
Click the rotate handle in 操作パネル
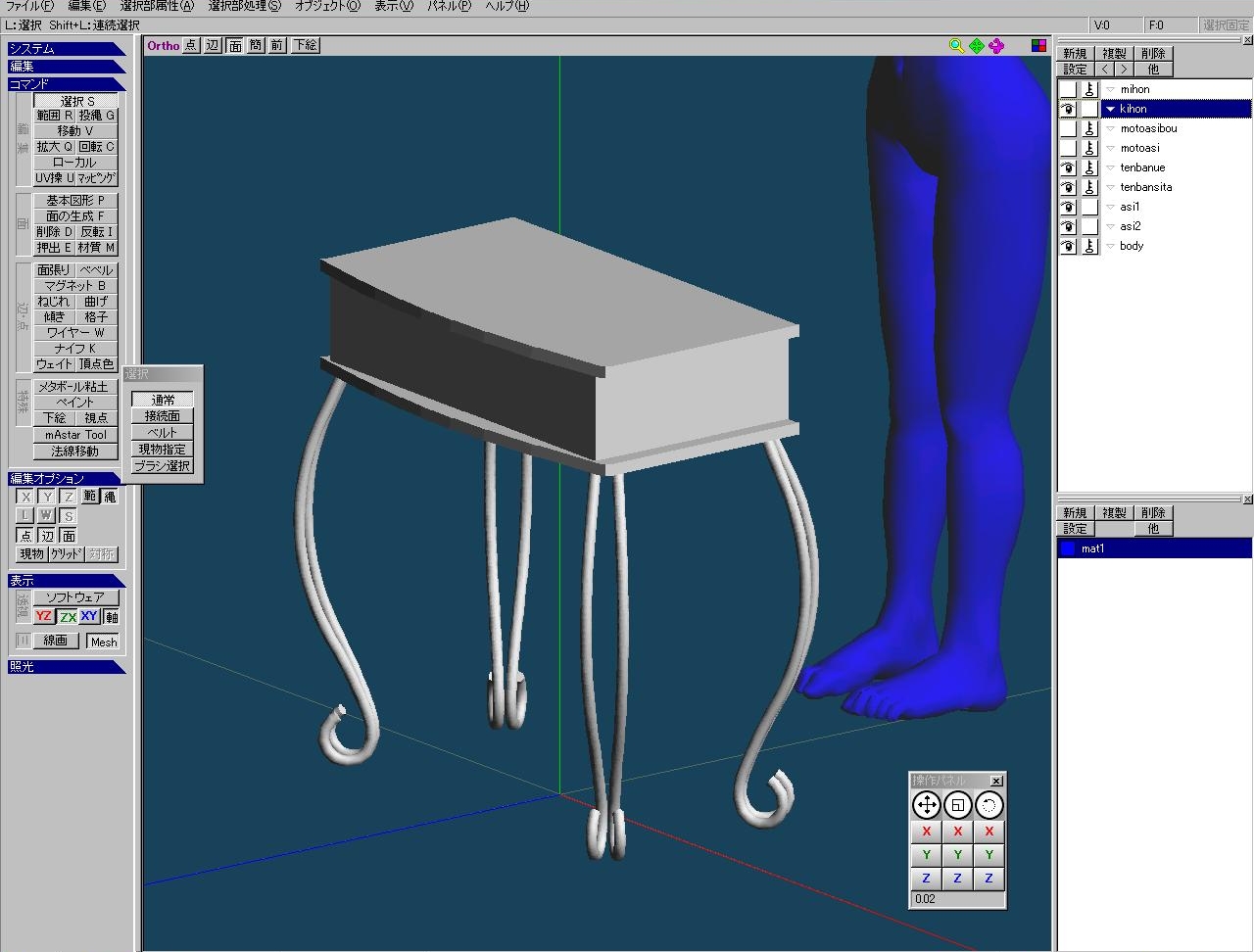click(x=989, y=805)
